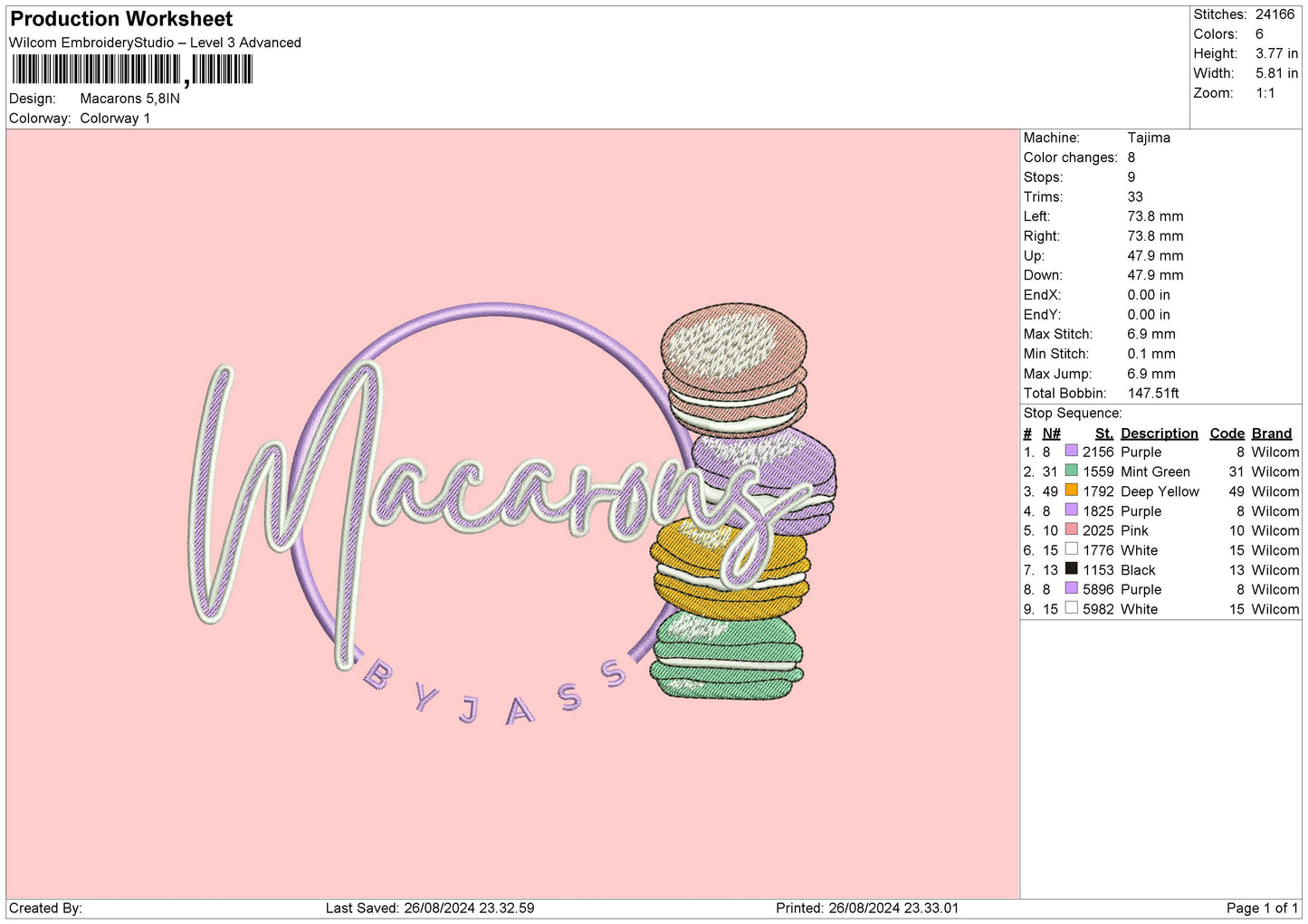Click the Height value '3.77 in'
Viewport: 1308px width, 924px height.
click(x=1276, y=53)
